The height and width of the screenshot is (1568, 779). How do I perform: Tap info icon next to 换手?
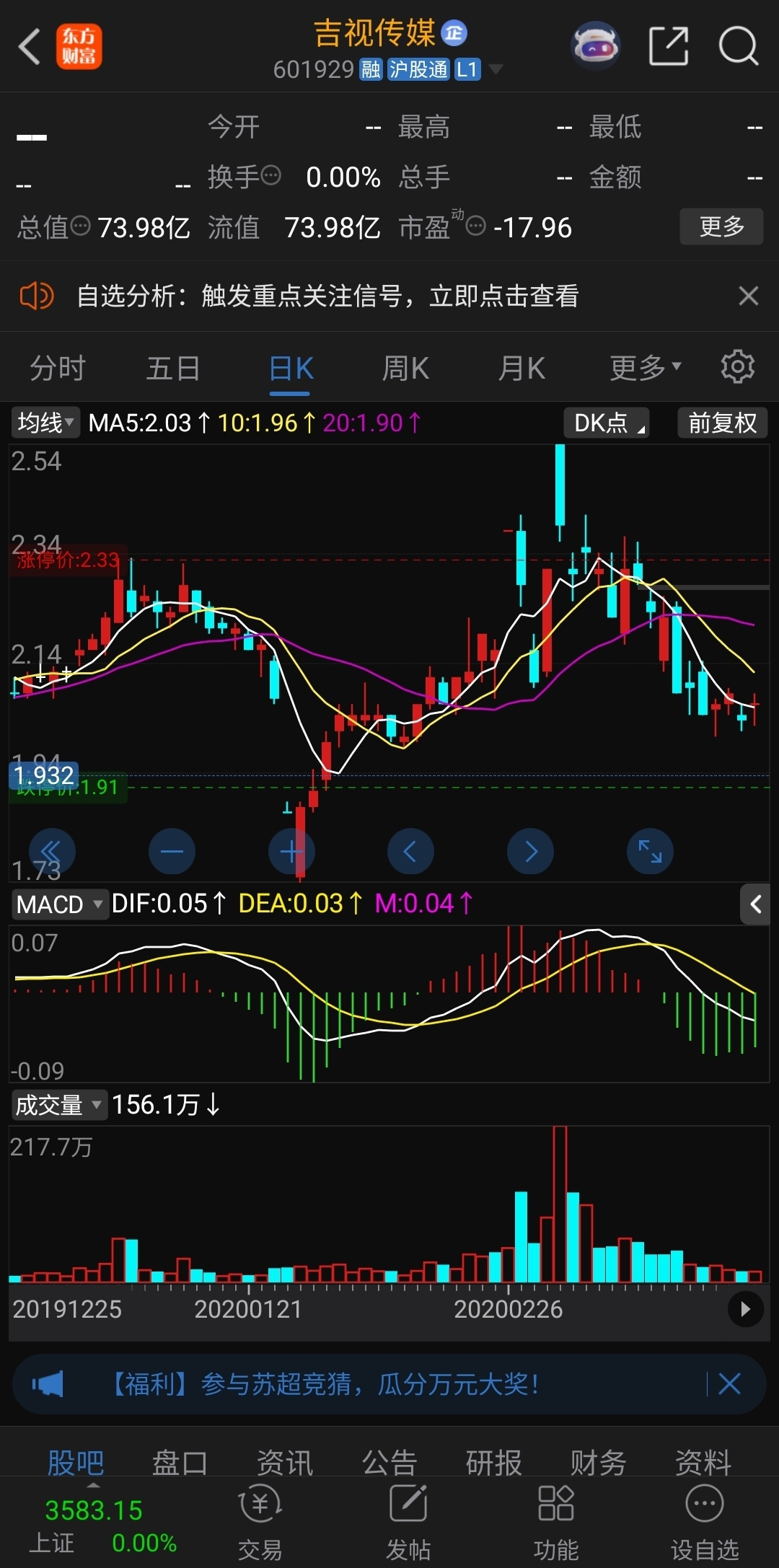(270, 175)
